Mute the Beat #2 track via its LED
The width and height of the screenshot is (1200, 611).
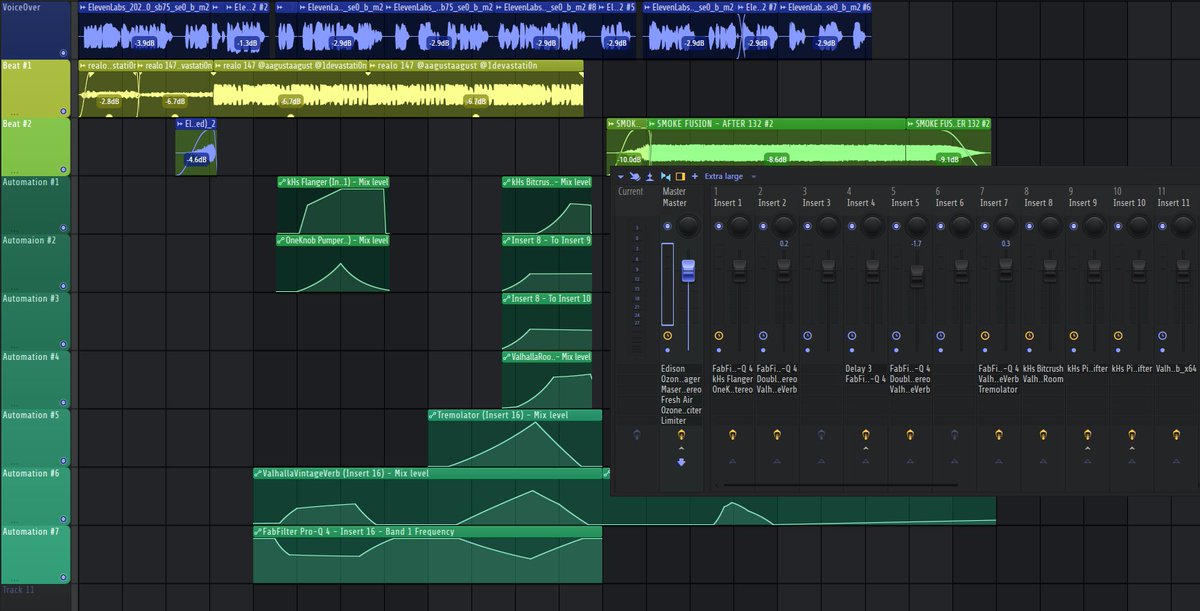(63, 168)
